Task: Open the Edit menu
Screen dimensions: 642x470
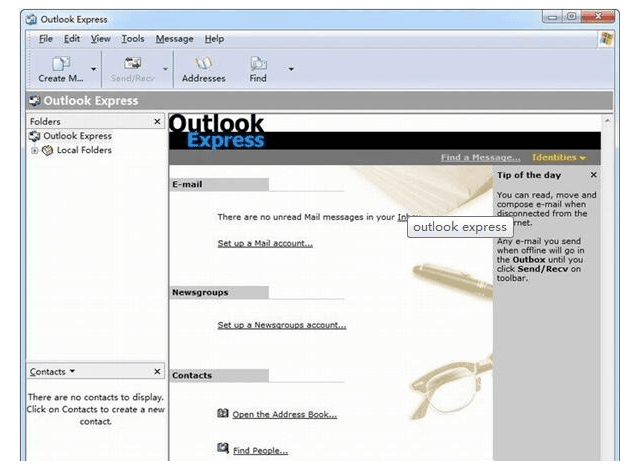Action: tap(72, 39)
